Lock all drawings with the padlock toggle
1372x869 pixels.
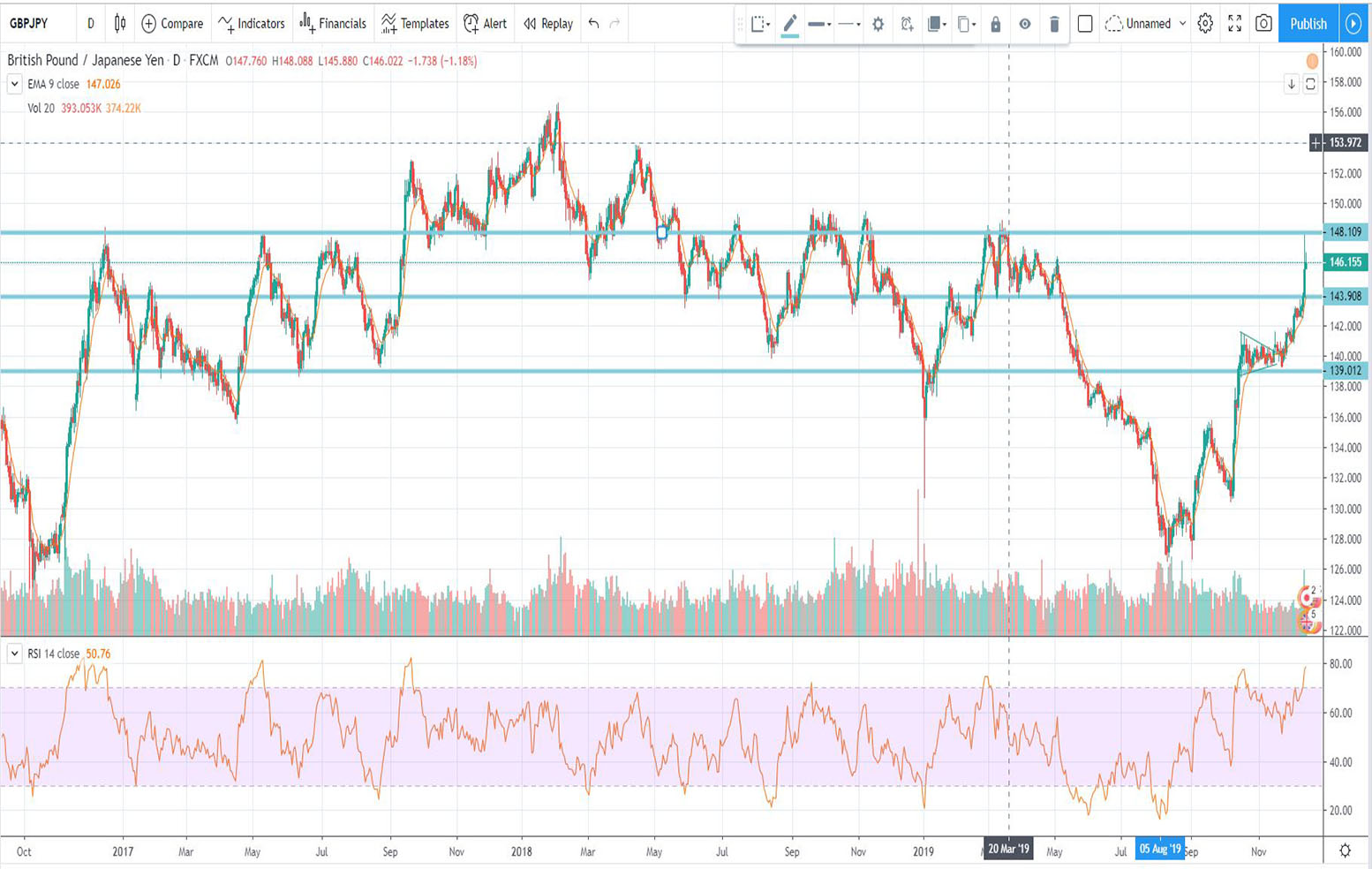tap(996, 24)
